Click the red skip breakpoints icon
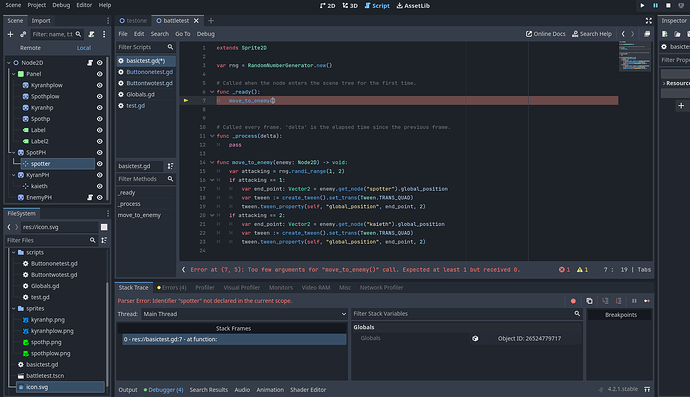 (x=573, y=301)
